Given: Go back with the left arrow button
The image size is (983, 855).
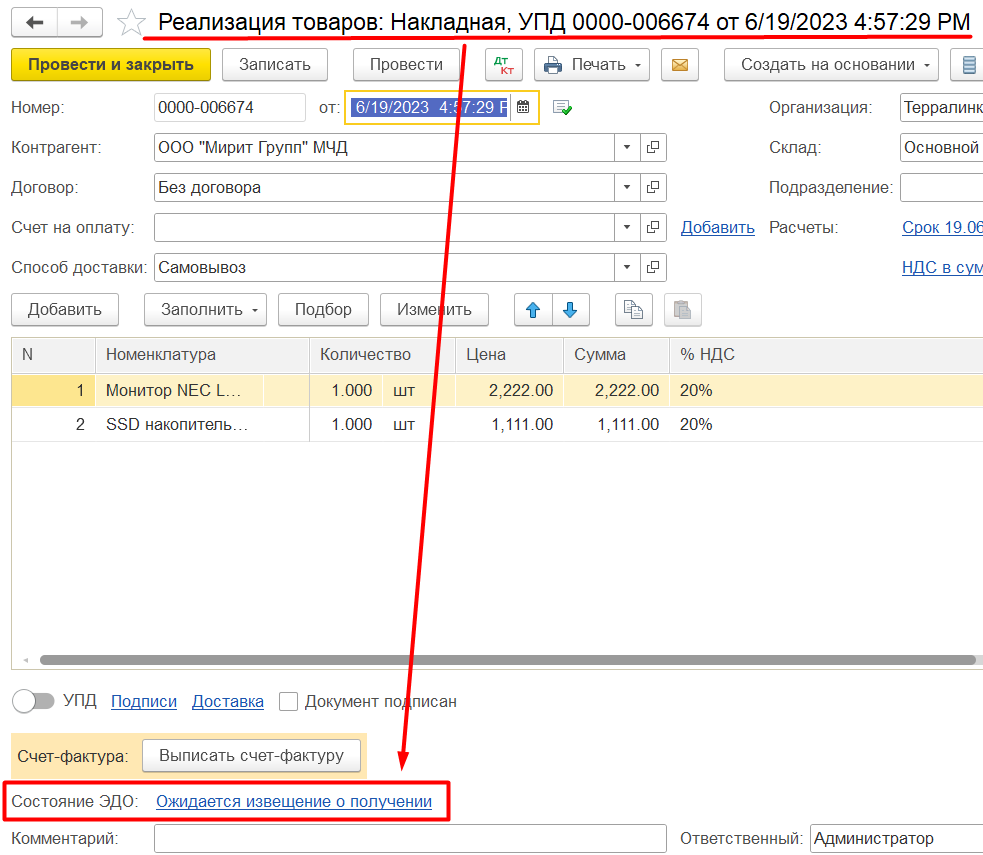Looking at the screenshot, I should [x=34, y=23].
